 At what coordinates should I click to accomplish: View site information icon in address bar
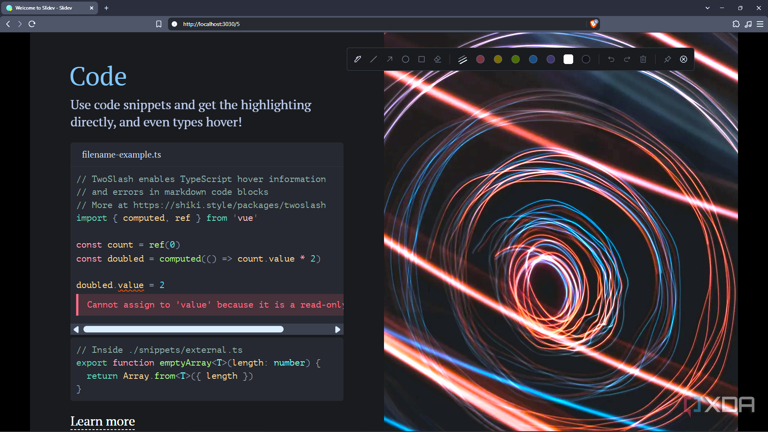174,24
